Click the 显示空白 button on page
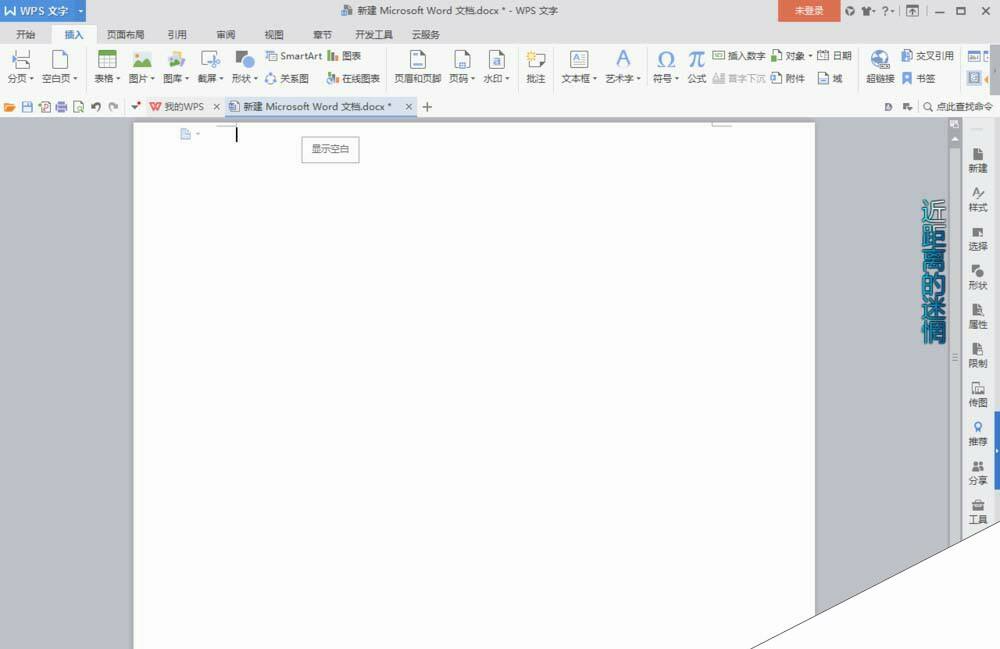The image size is (1000, 649). pyautogui.click(x=330, y=149)
